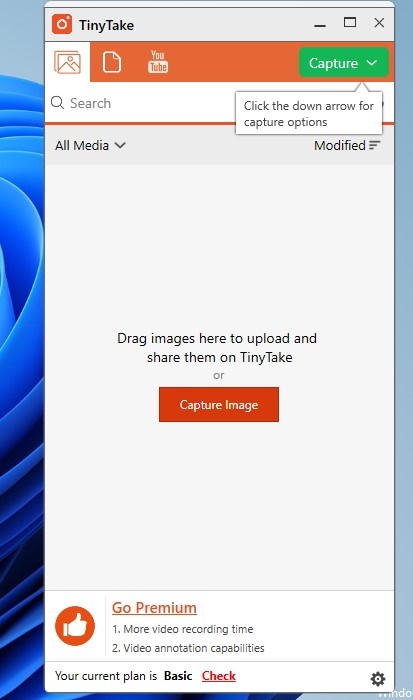The image size is (413, 700).
Task: Open settings via the gear icon
Action: 378,679
